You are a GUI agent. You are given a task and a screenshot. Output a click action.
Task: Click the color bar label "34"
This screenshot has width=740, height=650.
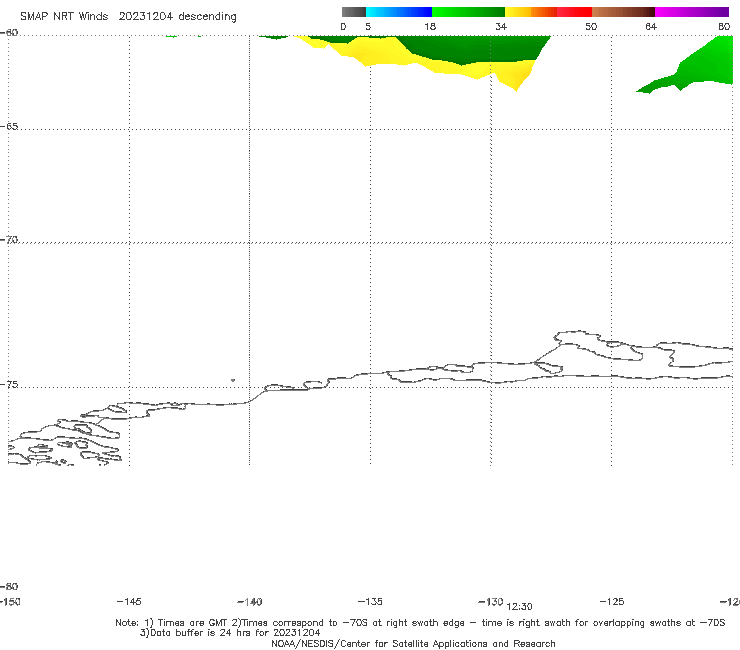click(501, 26)
